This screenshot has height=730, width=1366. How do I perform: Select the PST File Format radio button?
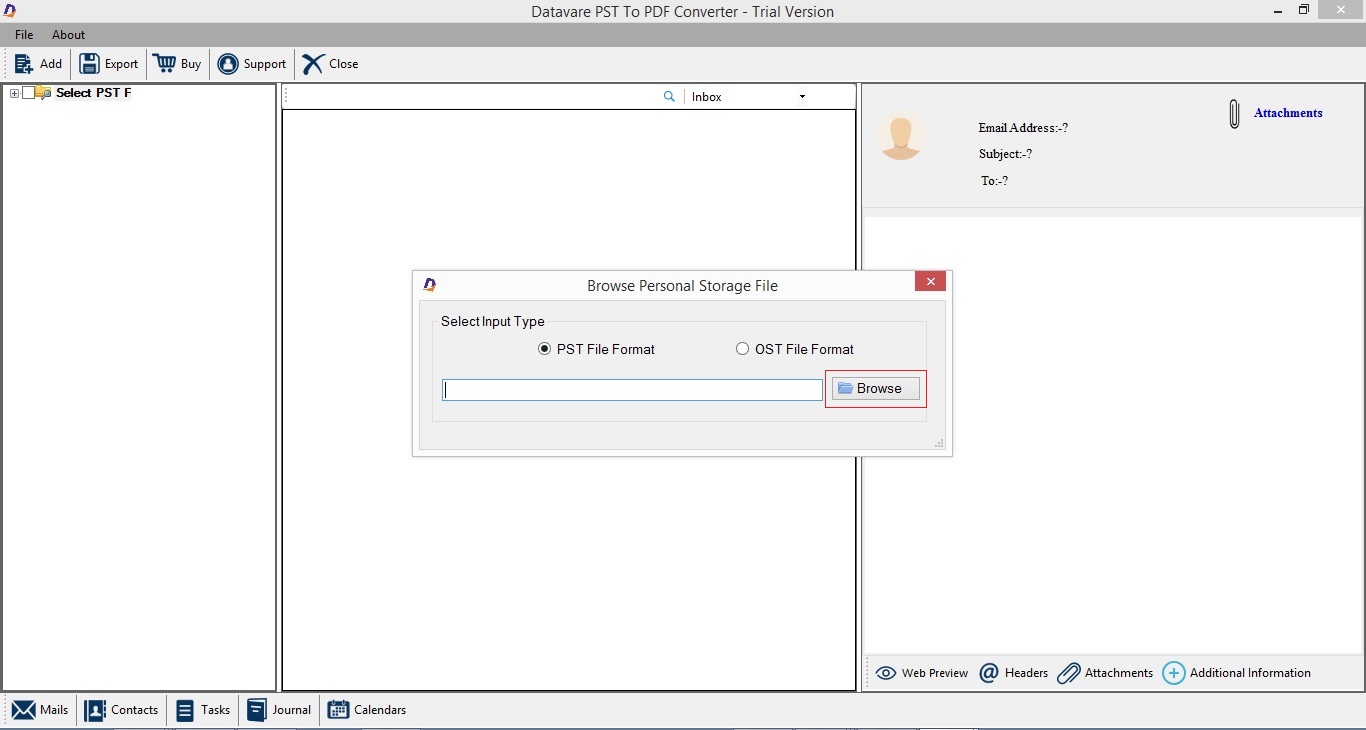[544, 349]
